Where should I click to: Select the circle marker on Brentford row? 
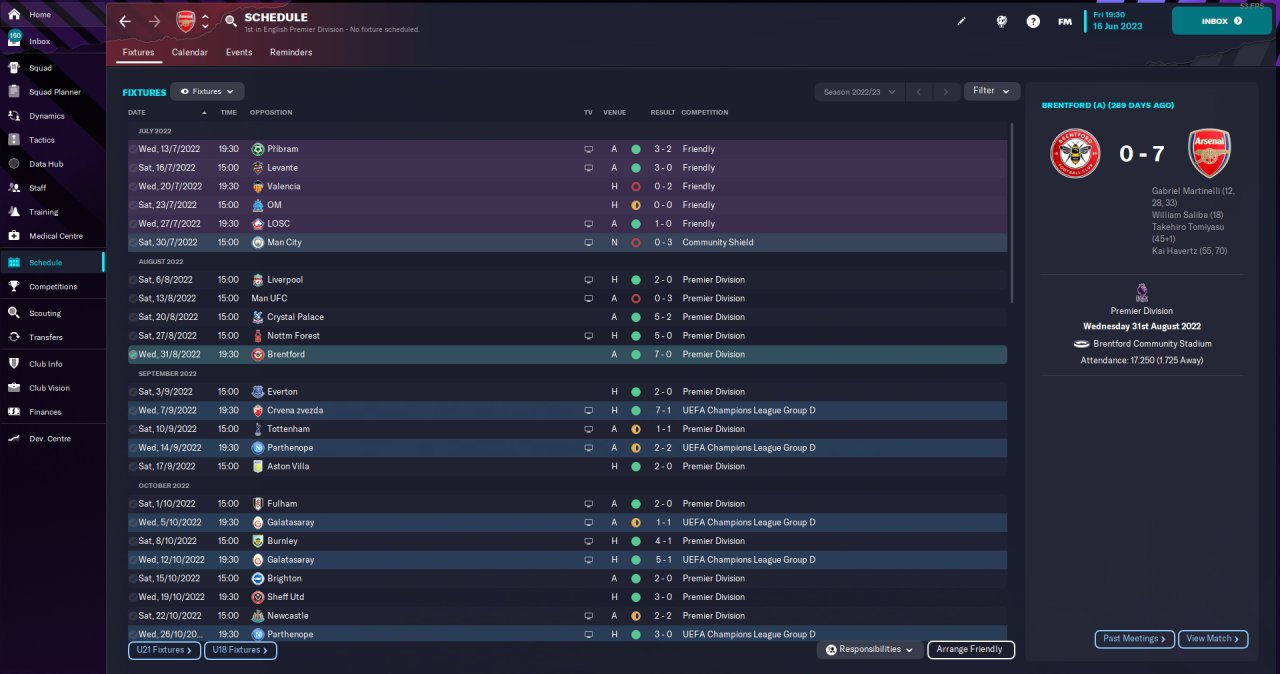point(133,354)
